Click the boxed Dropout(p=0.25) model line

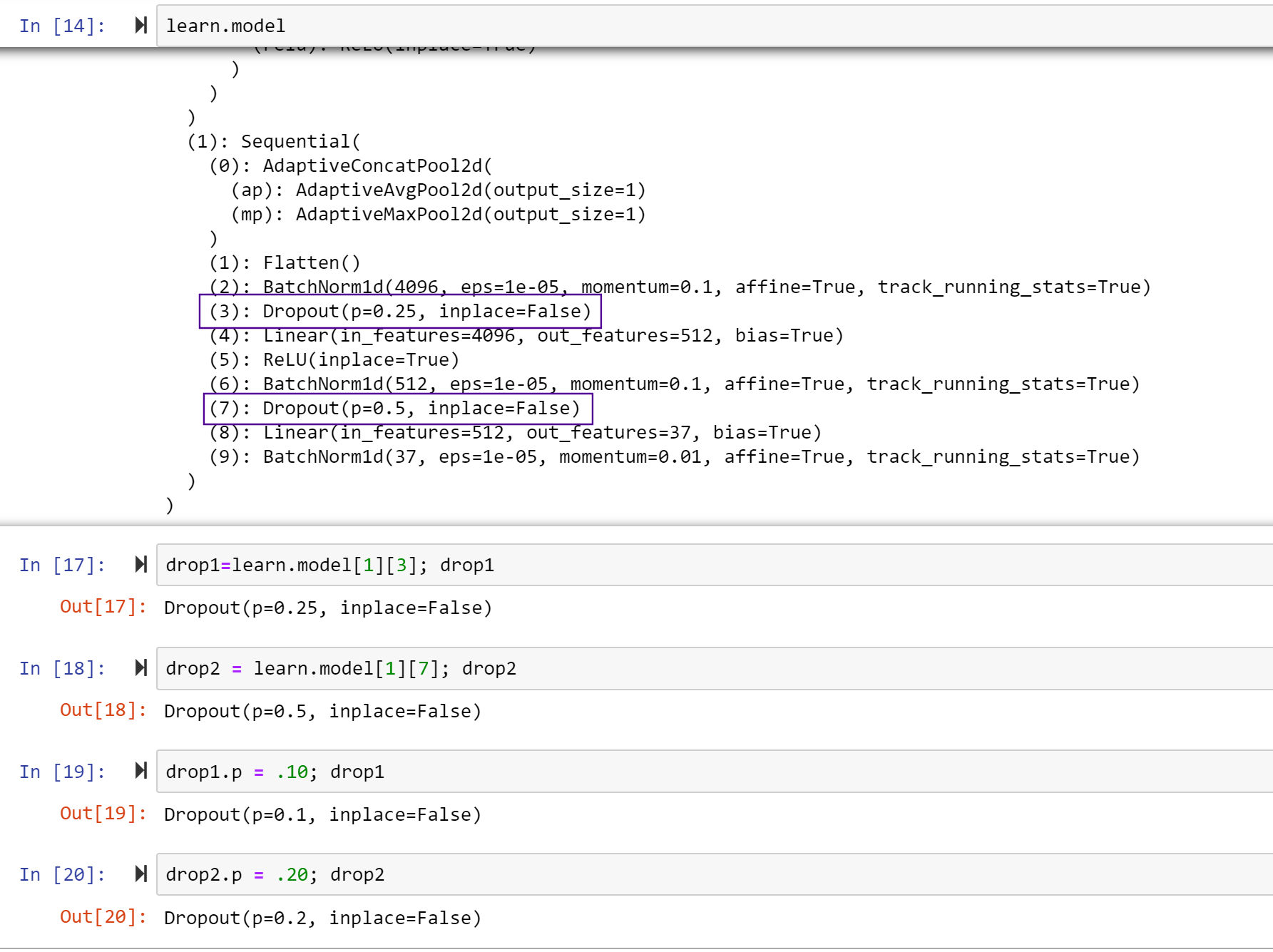tap(400, 312)
